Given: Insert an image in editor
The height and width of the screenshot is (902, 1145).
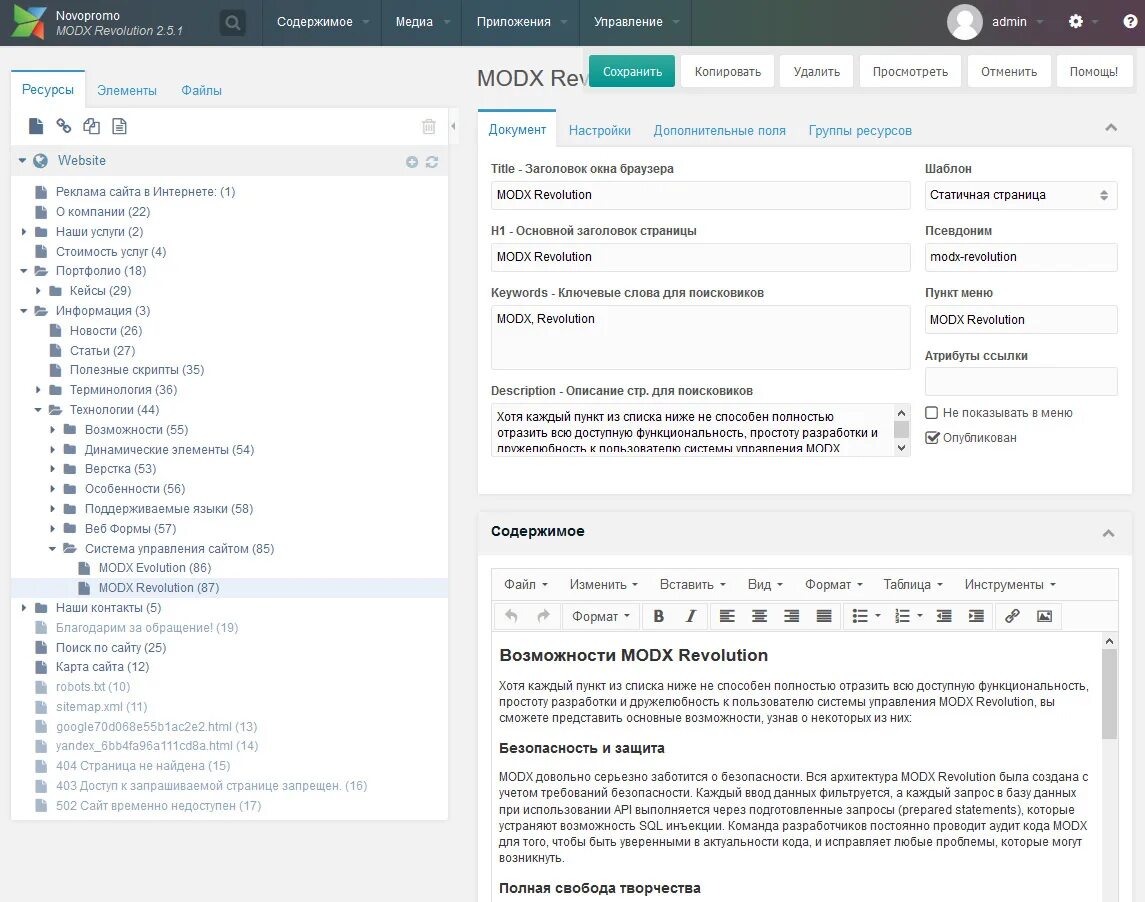Looking at the screenshot, I should tap(1044, 616).
